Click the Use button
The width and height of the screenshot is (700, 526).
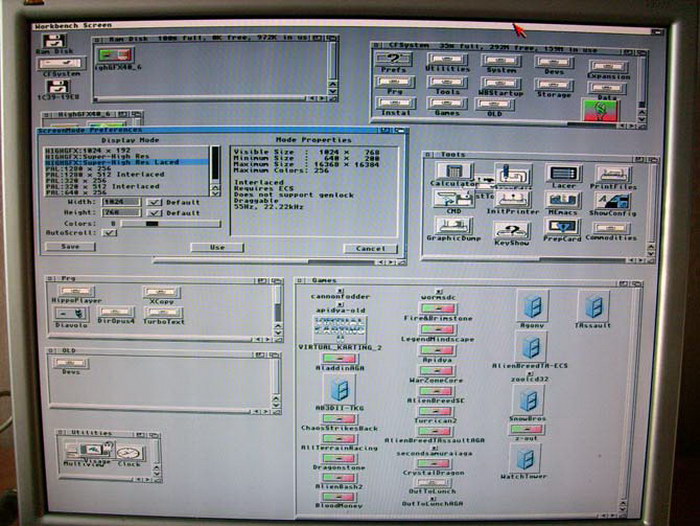[x=217, y=247]
